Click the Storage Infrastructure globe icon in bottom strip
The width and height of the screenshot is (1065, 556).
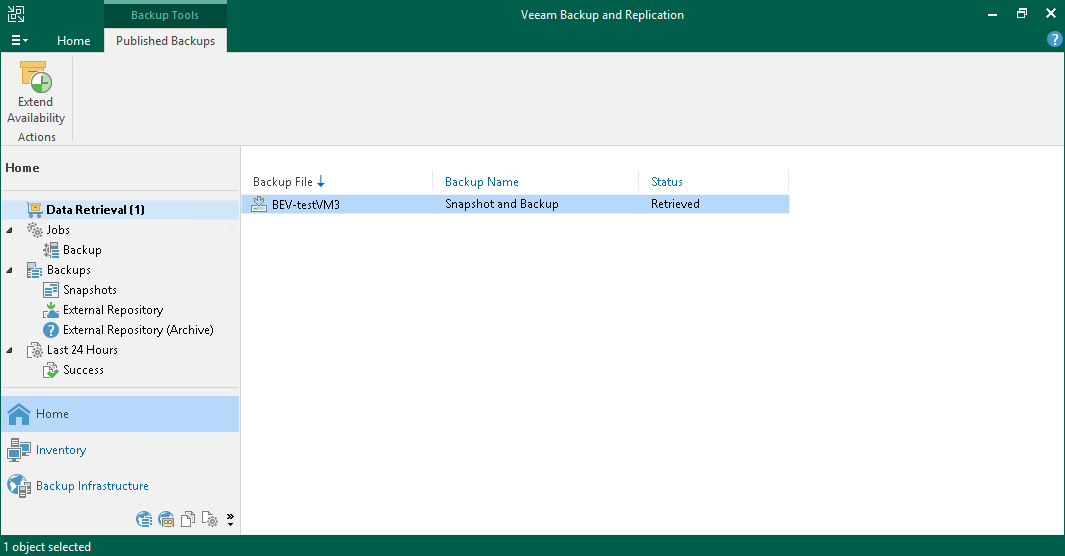tap(144, 520)
